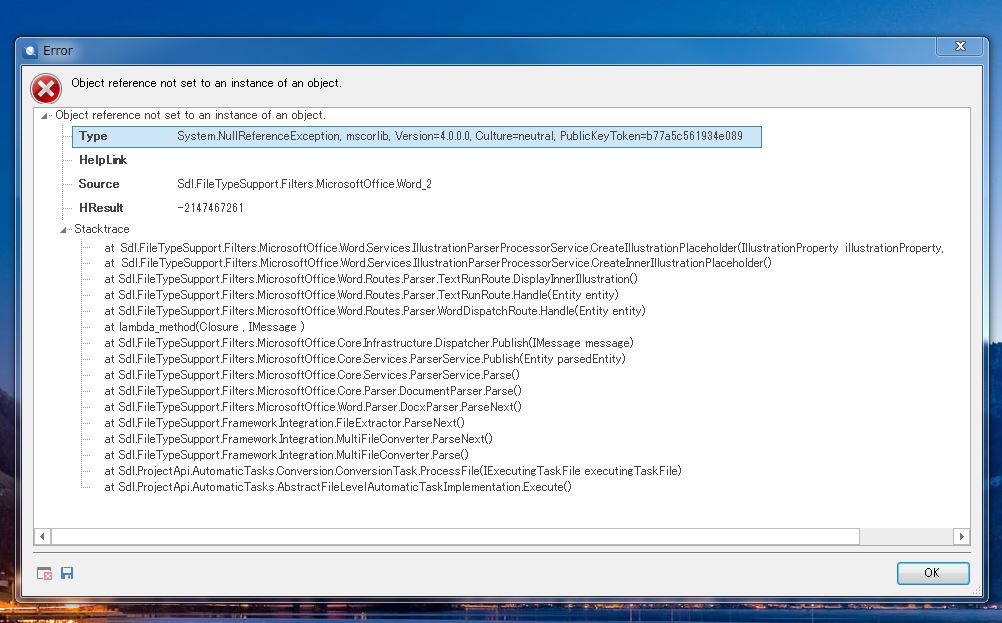Click the header error message text
Image resolution: width=1002 pixels, height=623 pixels.
206,83
